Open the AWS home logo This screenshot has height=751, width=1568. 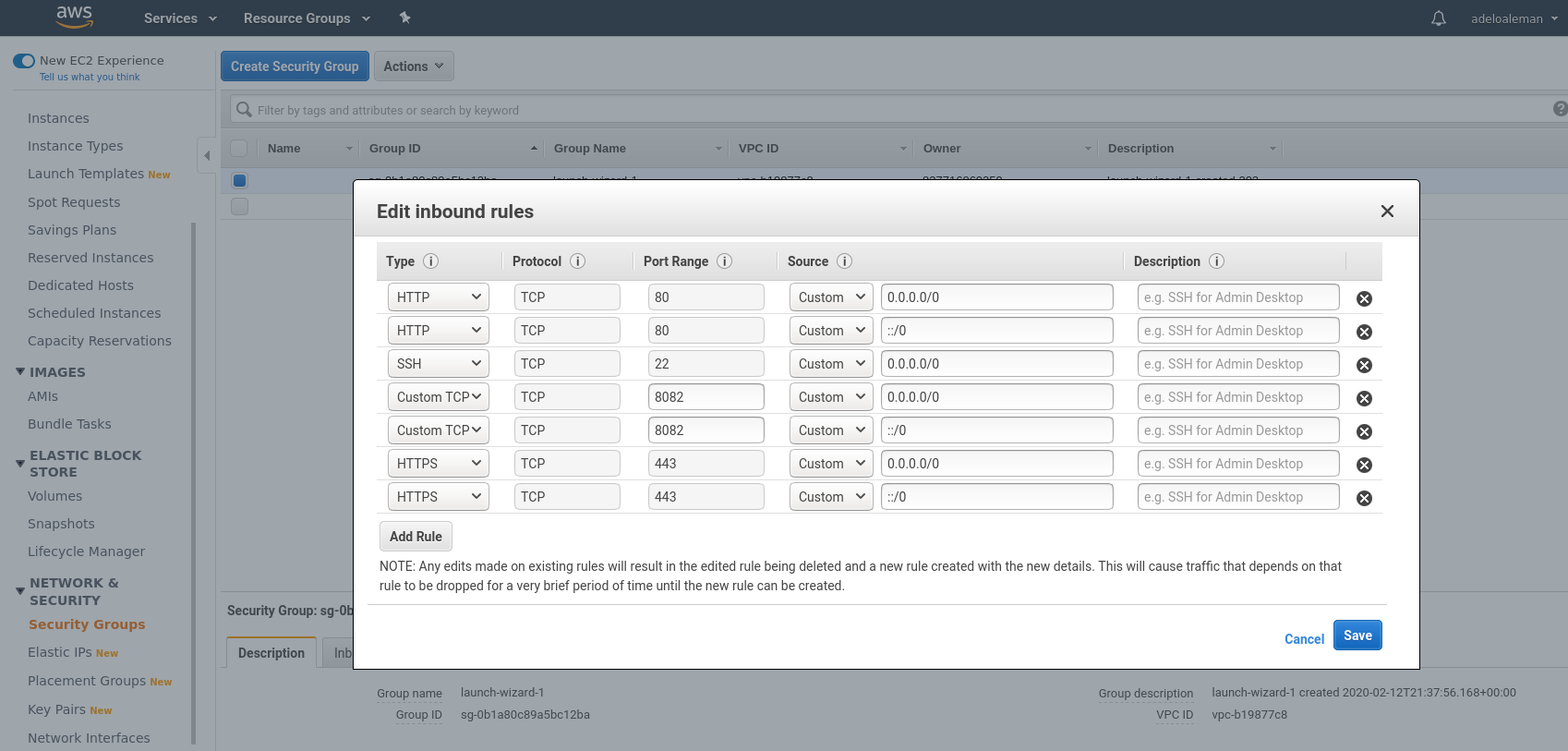74,17
